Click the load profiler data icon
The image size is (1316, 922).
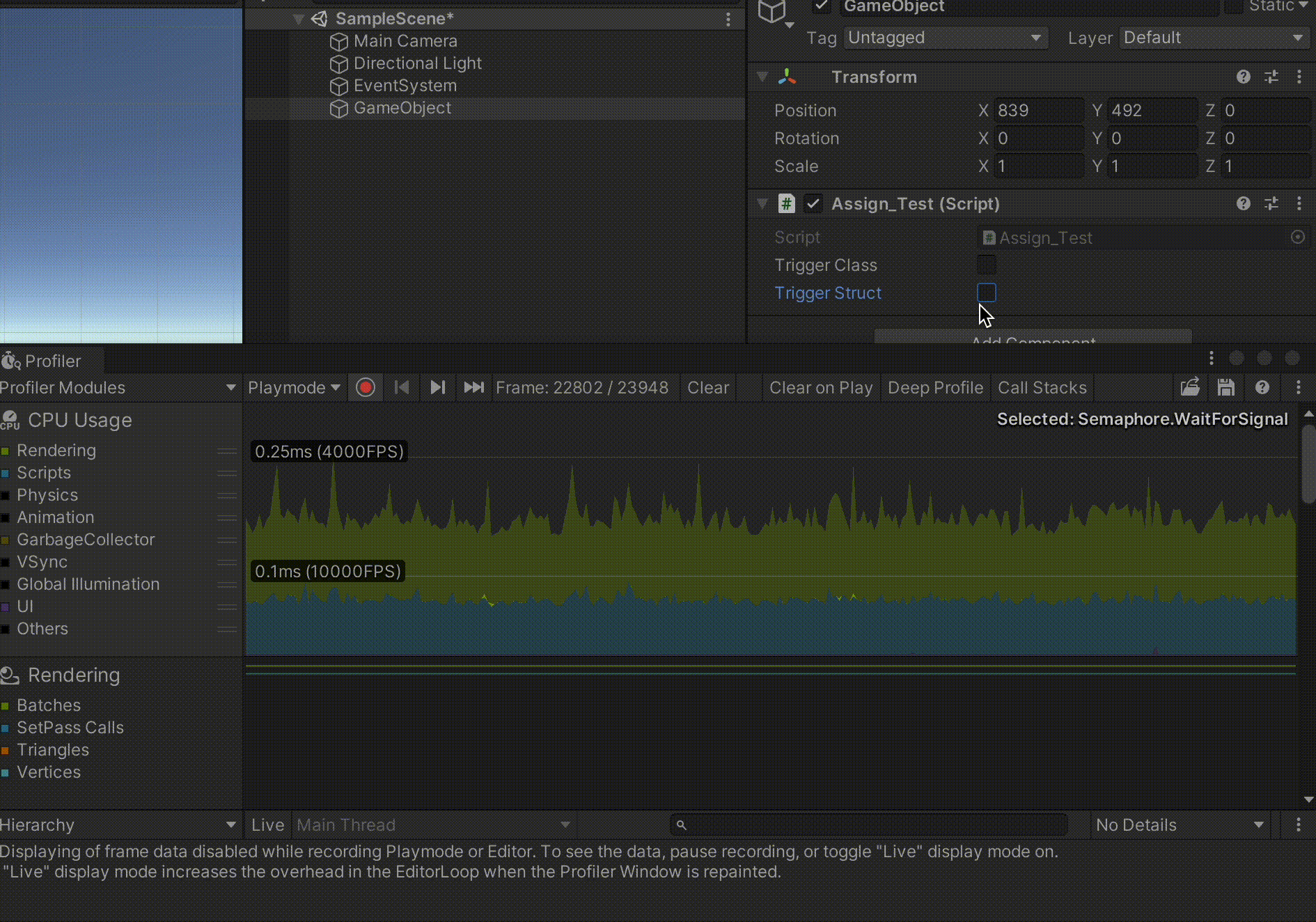coord(1190,387)
